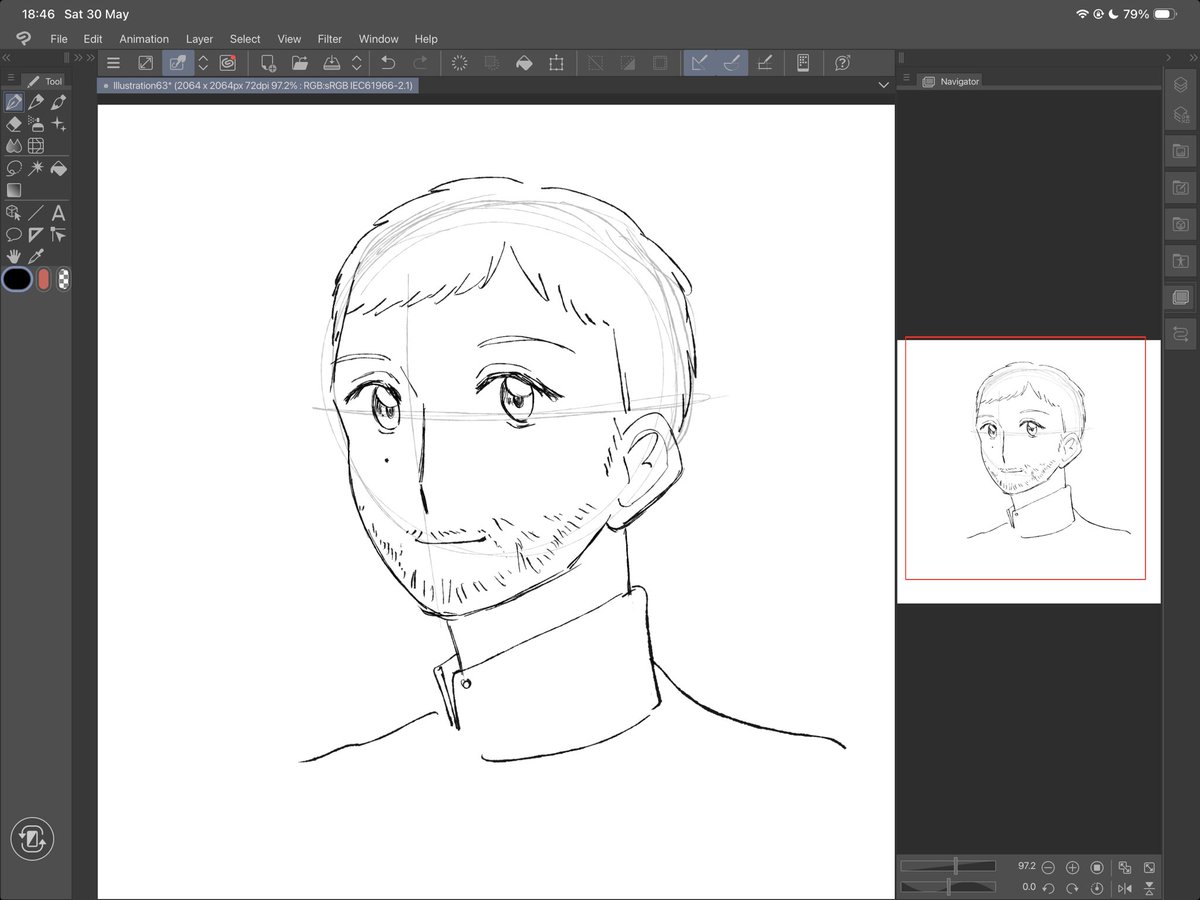Select the Balloon tool

(x=14, y=234)
